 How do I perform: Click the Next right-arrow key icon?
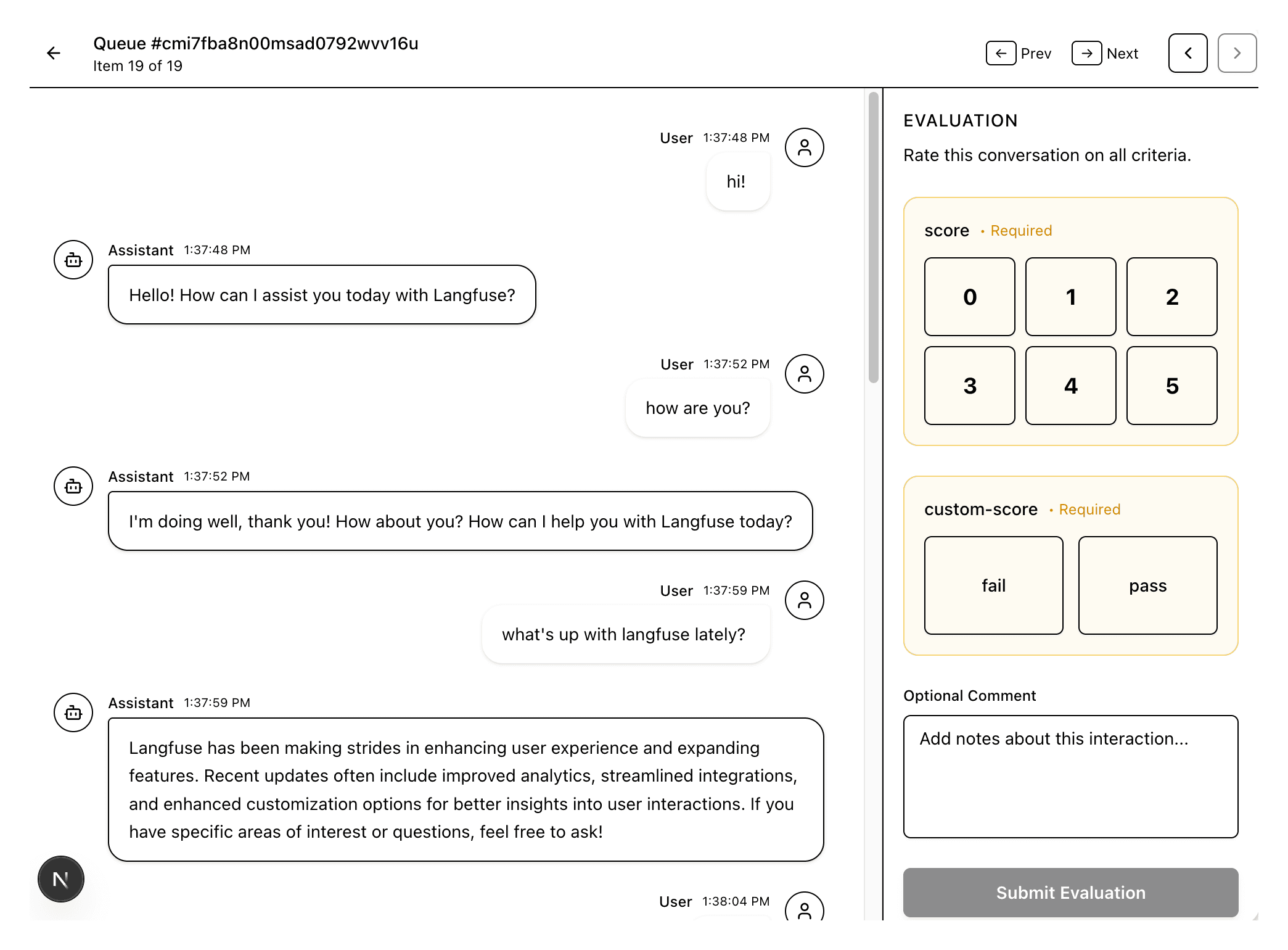[1086, 53]
